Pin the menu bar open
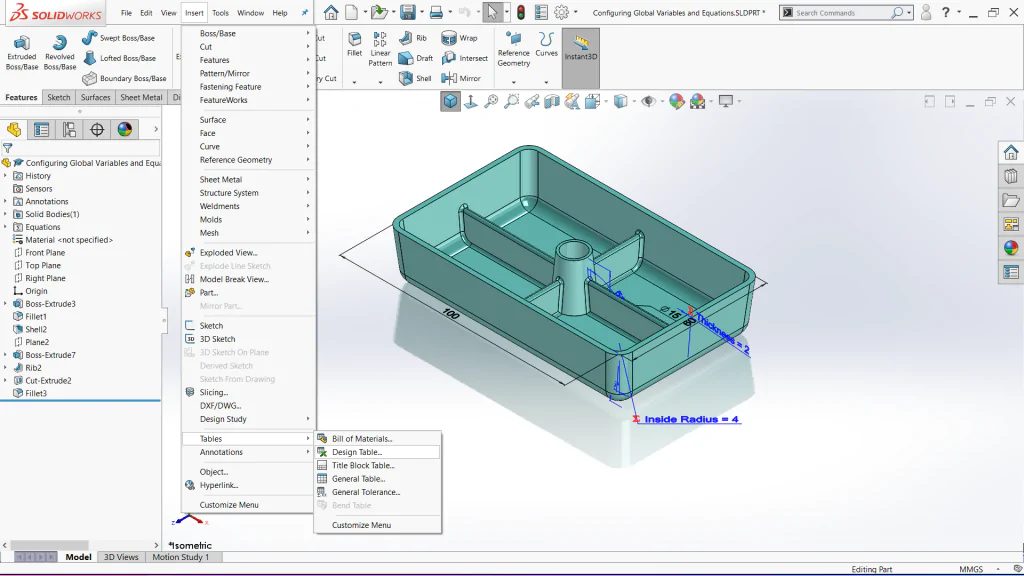 point(304,12)
